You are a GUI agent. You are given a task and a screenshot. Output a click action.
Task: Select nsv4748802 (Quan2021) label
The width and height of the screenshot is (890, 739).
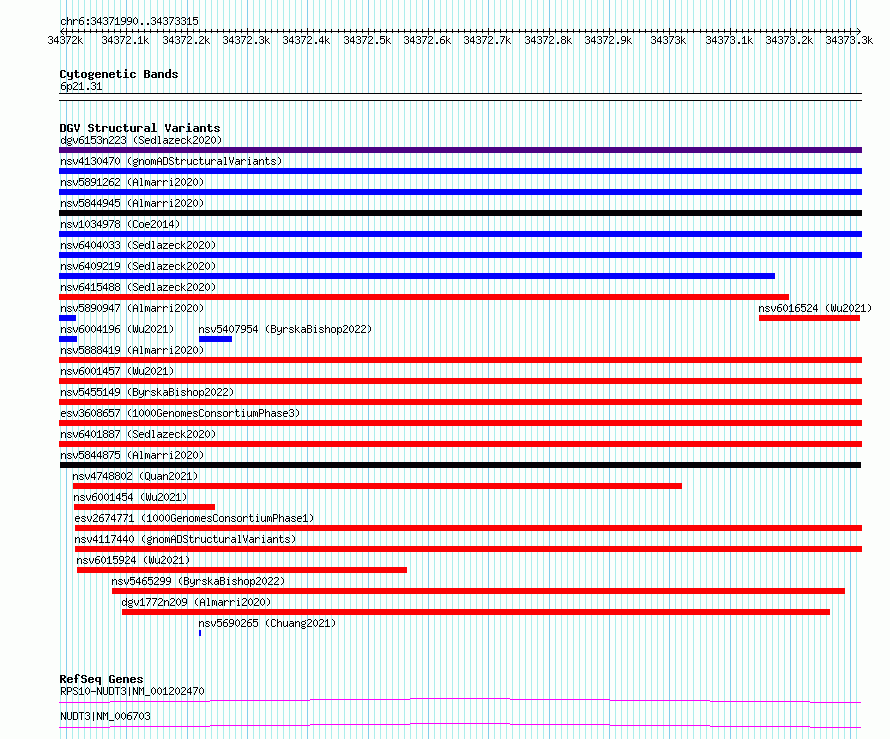click(x=135, y=476)
